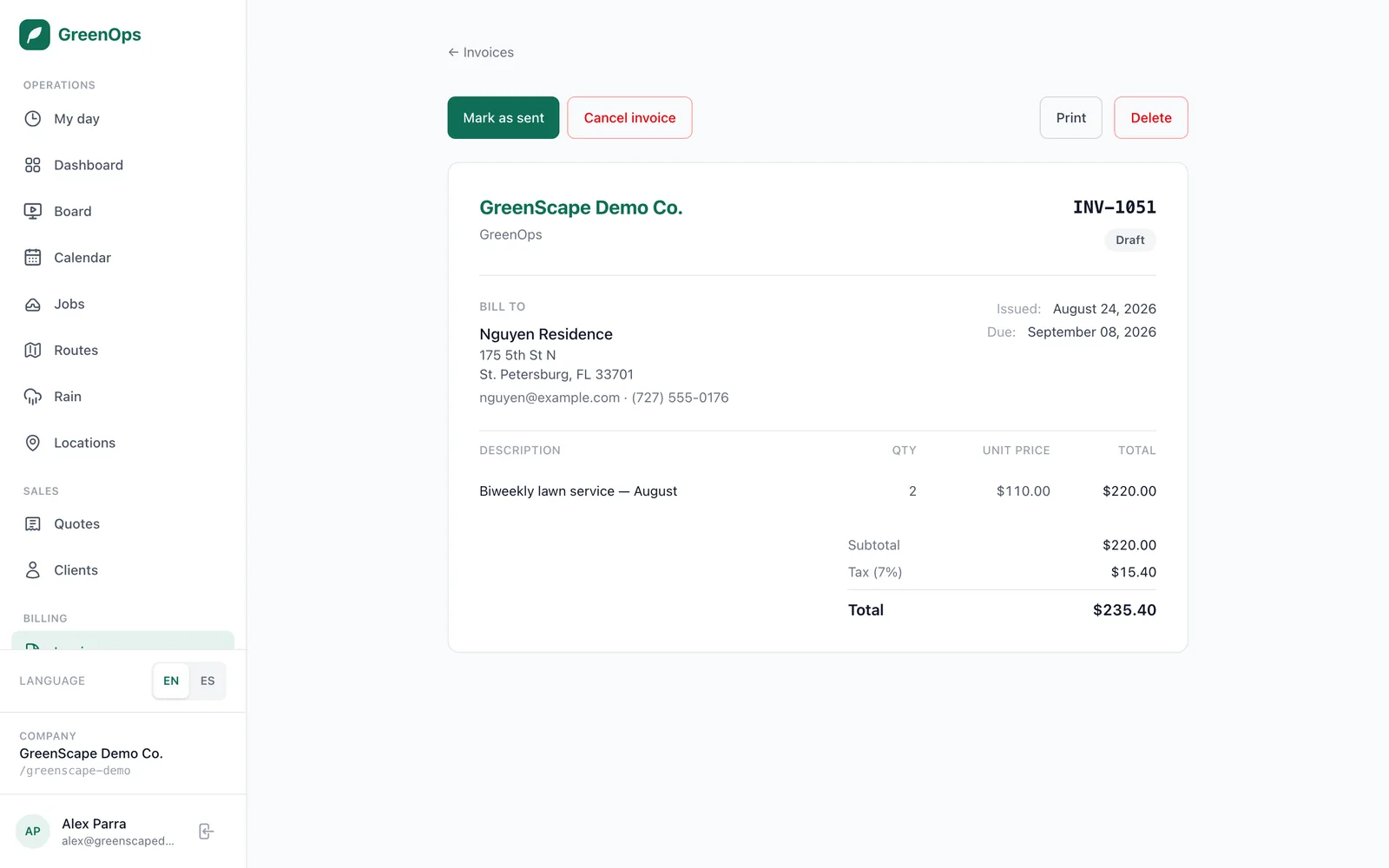Open the Board page
The height and width of the screenshot is (868, 1389).
click(x=123, y=211)
